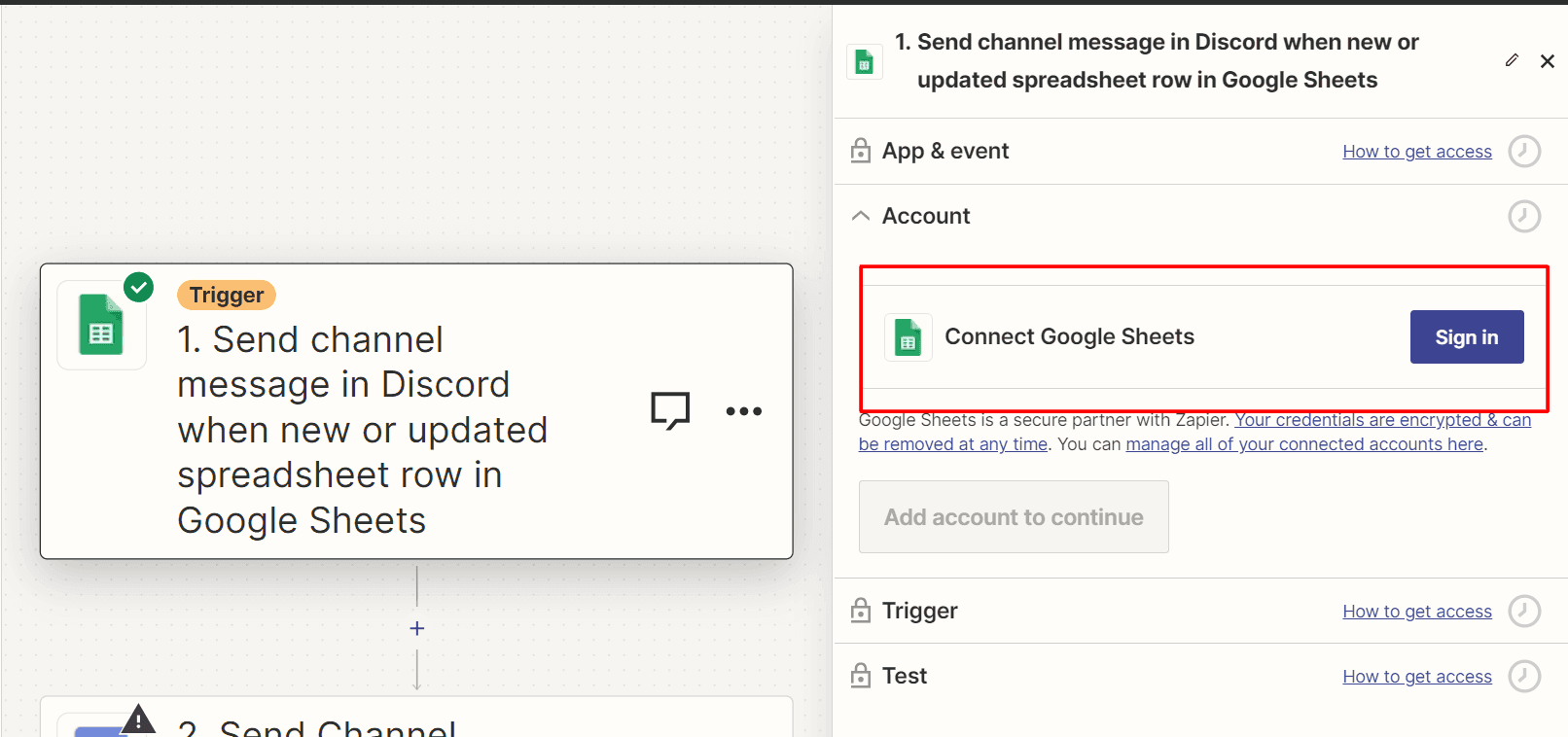Click the lock icon beside App & event
The height and width of the screenshot is (737, 1568).
pos(861,151)
